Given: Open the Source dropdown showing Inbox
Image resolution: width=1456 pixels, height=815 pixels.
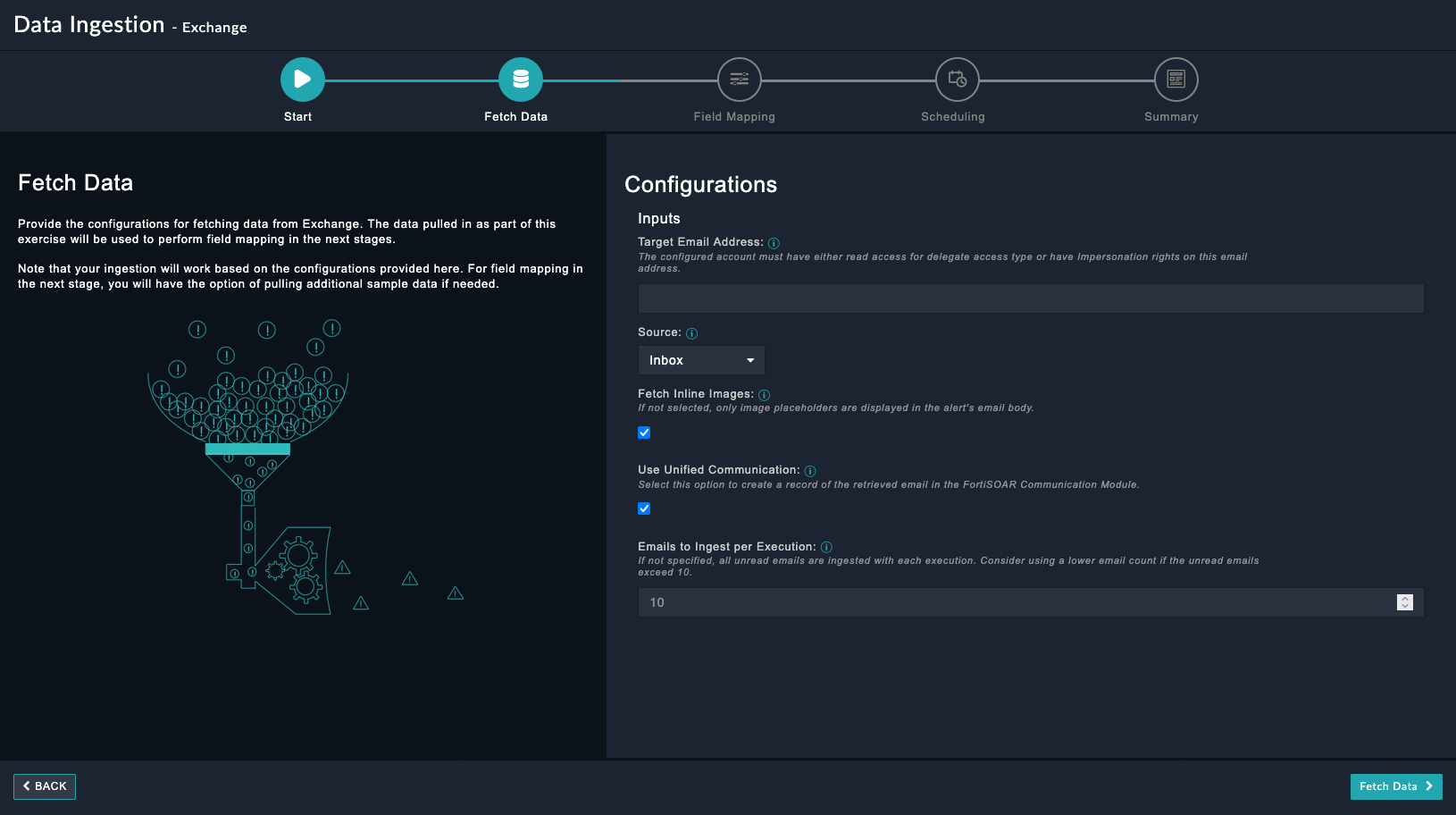Looking at the screenshot, I should [700, 360].
